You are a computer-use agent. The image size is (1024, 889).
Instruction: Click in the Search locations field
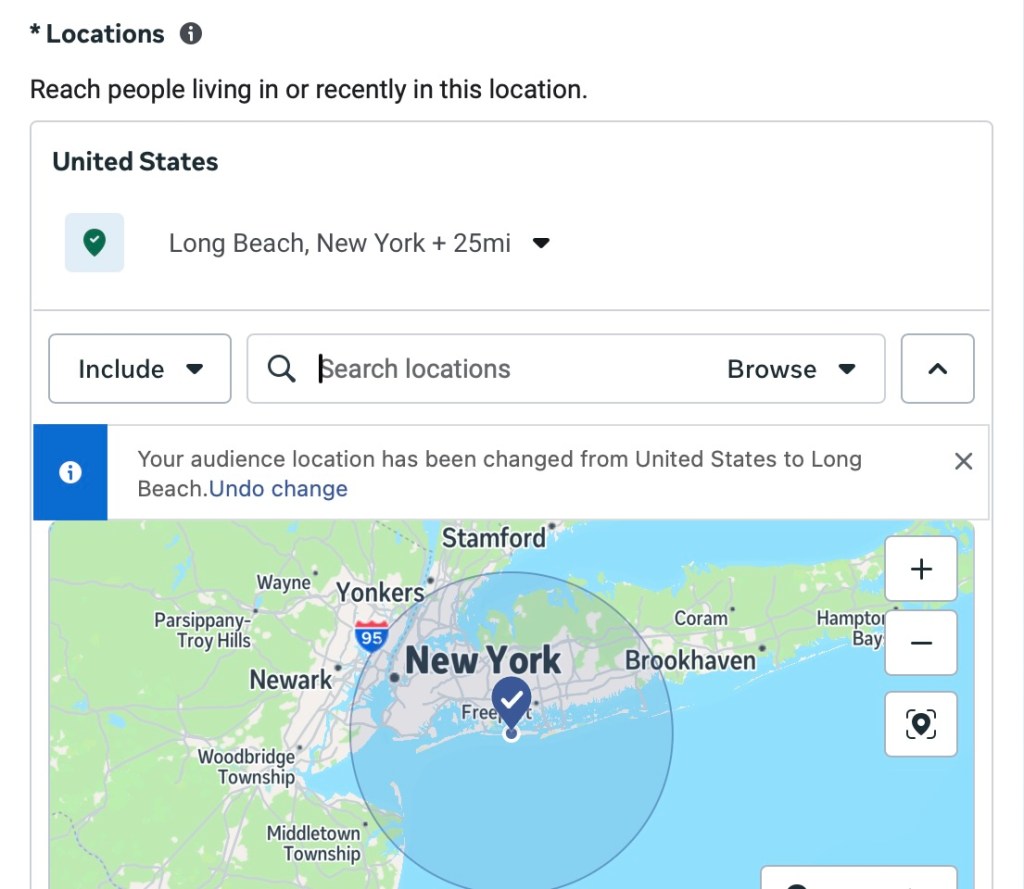pos(500,369)
